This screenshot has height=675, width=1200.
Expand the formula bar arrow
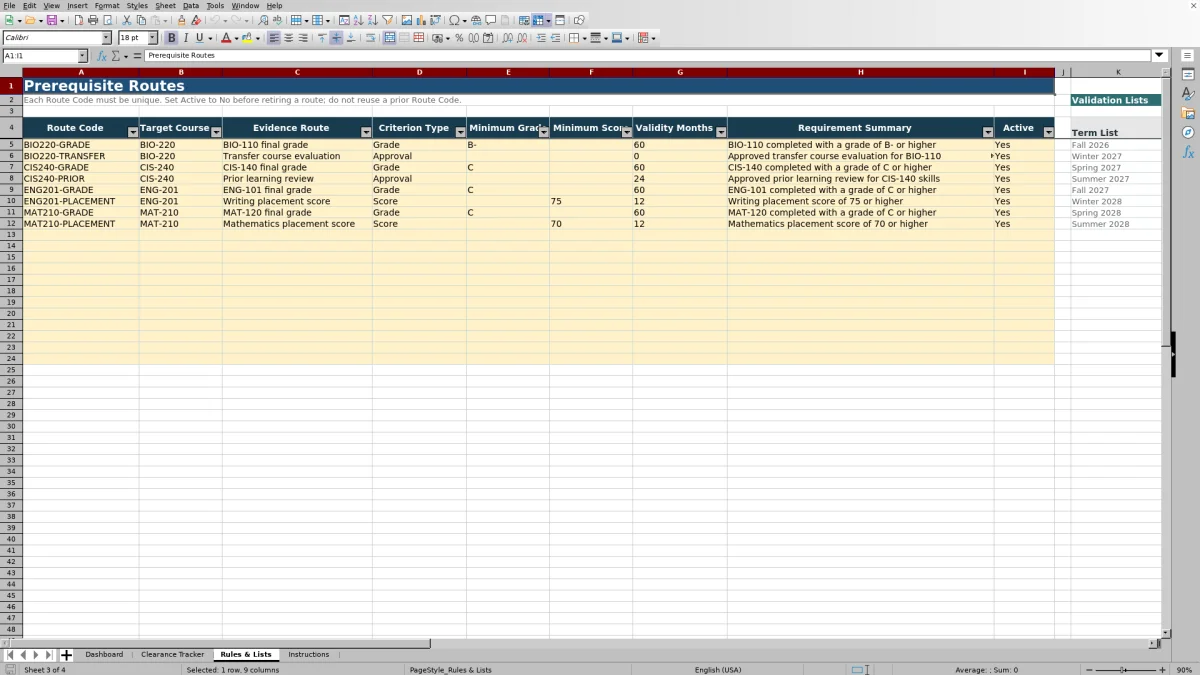[1160, 56]
